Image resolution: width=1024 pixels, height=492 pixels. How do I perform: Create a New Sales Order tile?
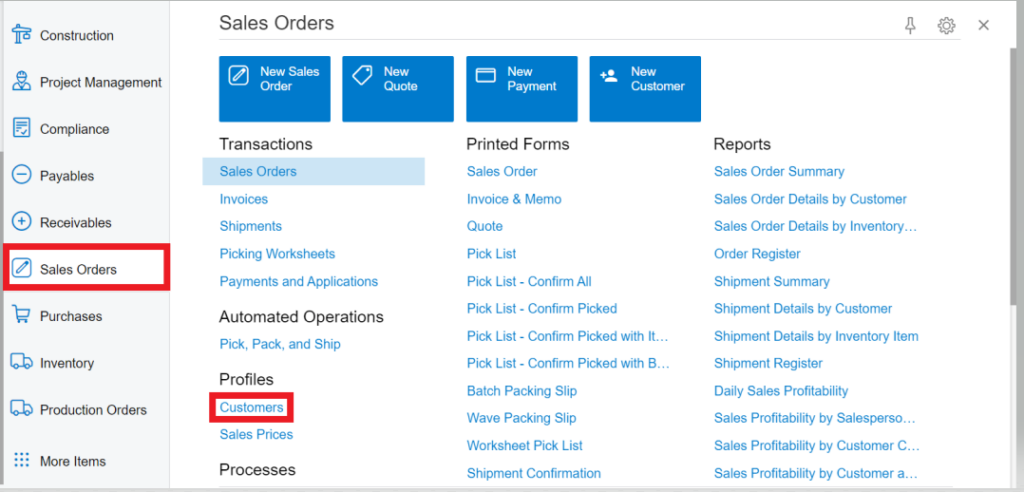click(x=274, y=89)
